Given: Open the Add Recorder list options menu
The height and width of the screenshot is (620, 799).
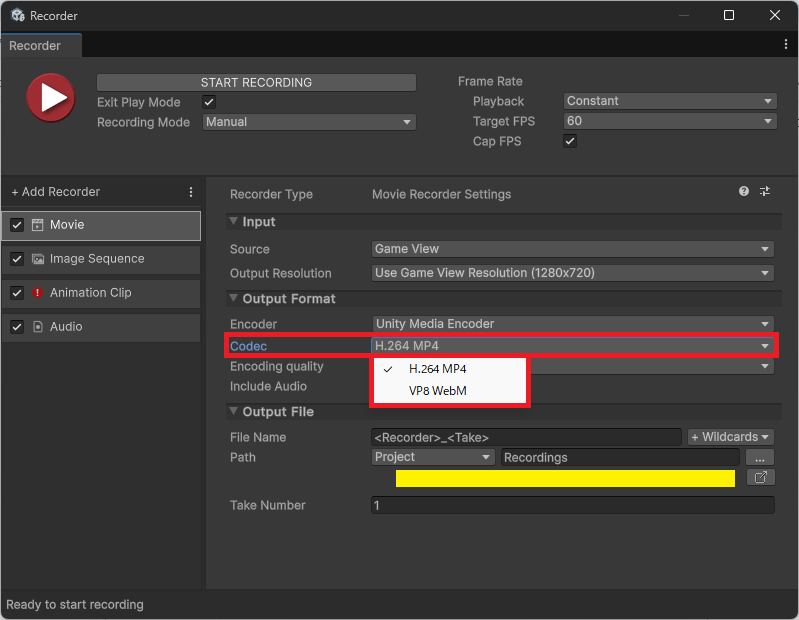Looking at the screenshot, I should coord(191,192).
